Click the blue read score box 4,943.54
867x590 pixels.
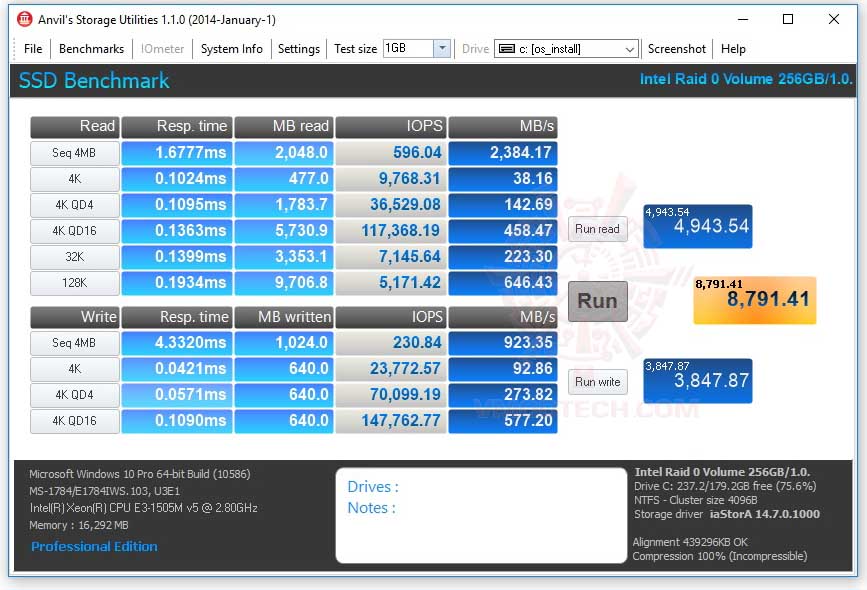pos(698,226)
